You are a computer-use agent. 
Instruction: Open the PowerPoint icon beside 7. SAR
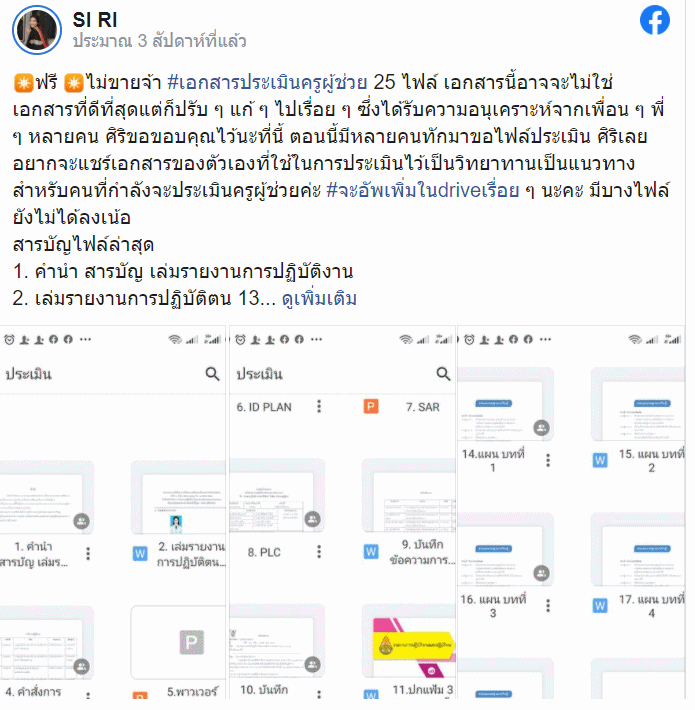coord(371,407)
